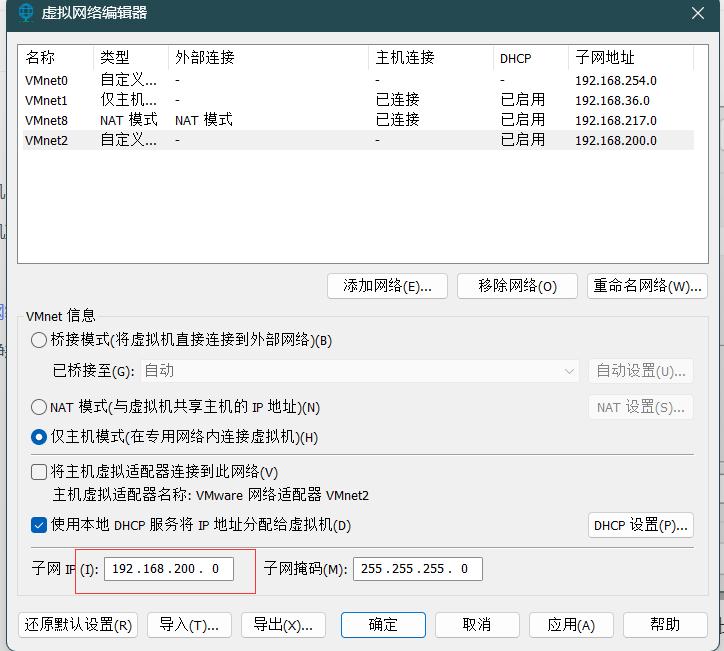
Task: Select VMnet0 row in network list
Action: tap(358, 80)
